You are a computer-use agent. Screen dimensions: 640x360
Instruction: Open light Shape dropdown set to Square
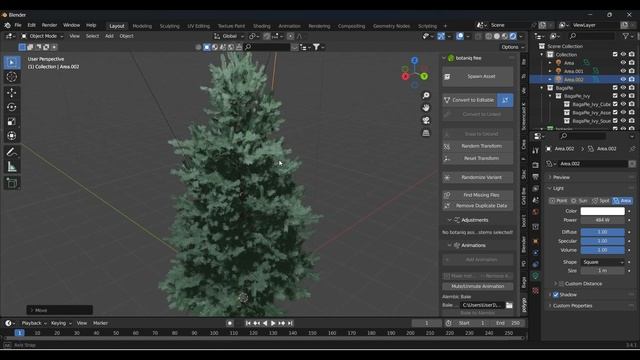click(x=602, y=262)
